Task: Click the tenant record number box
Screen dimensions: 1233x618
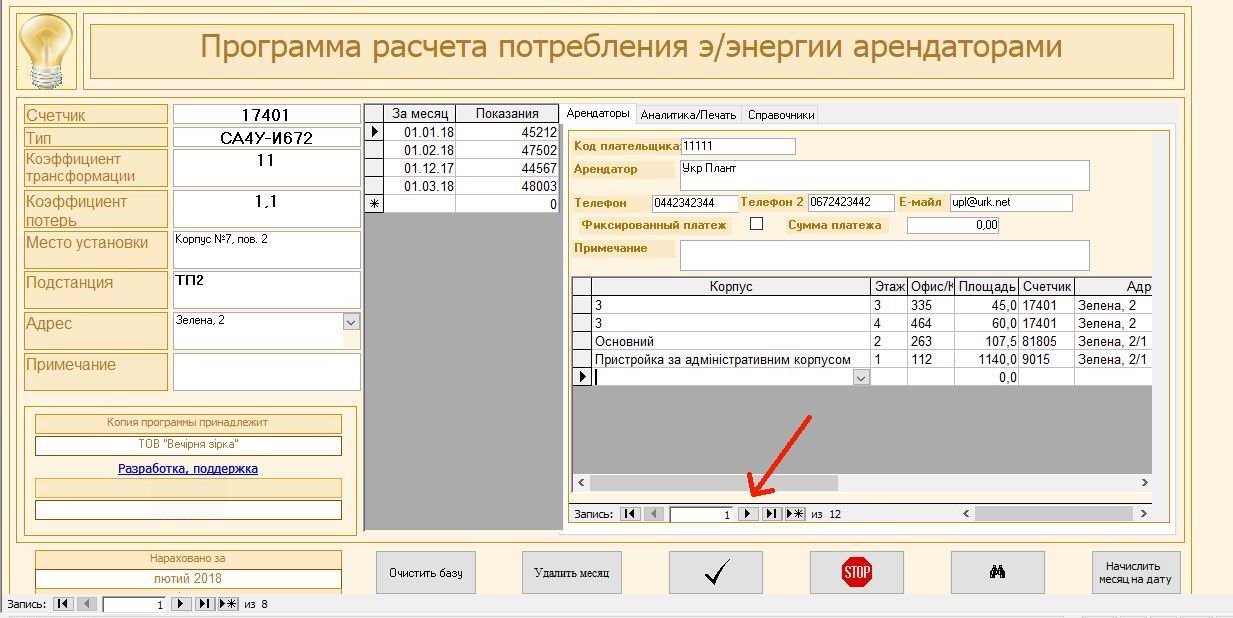Action: coord(702,514)
